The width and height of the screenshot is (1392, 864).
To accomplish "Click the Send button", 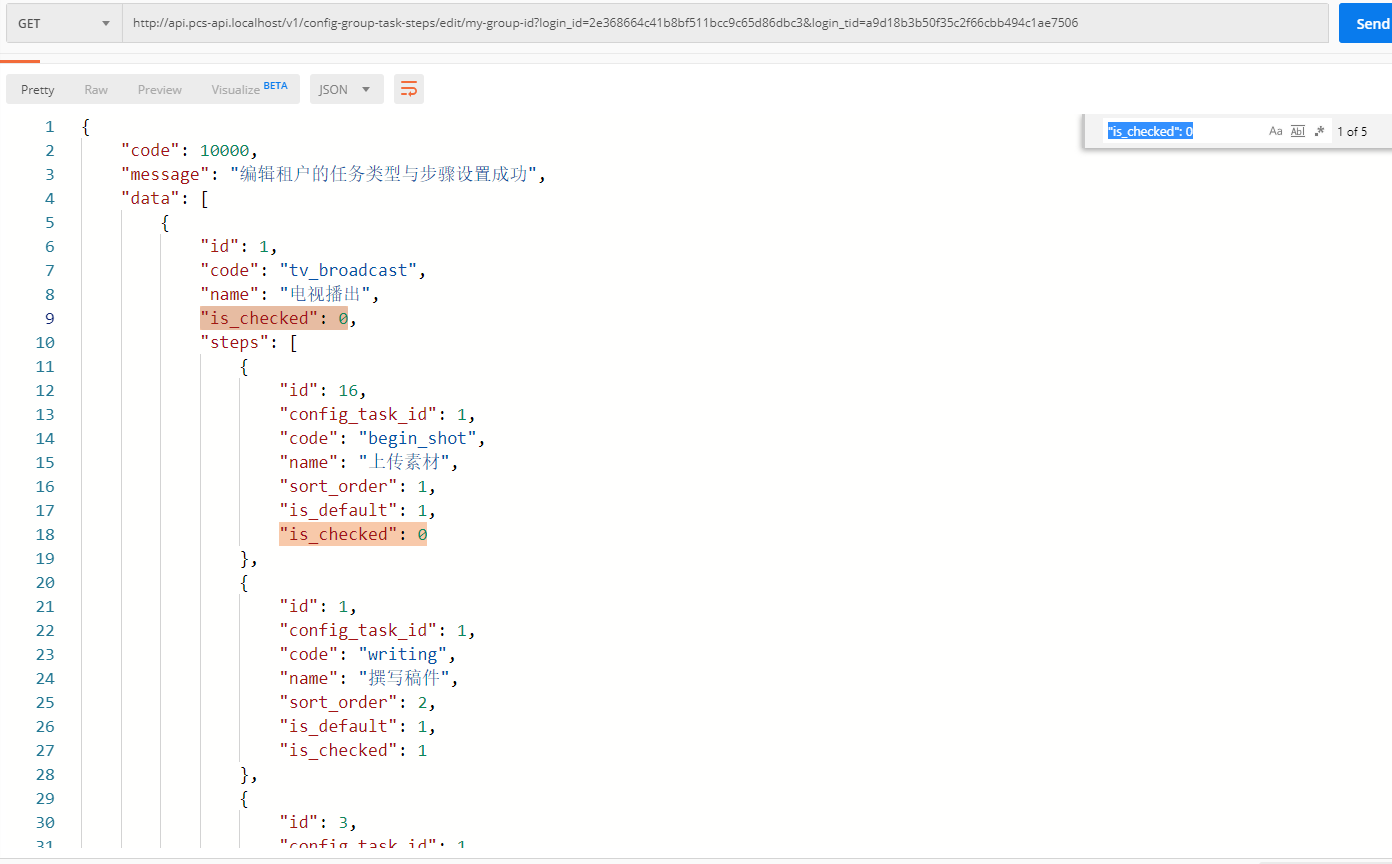I will tap(1366, 23).
